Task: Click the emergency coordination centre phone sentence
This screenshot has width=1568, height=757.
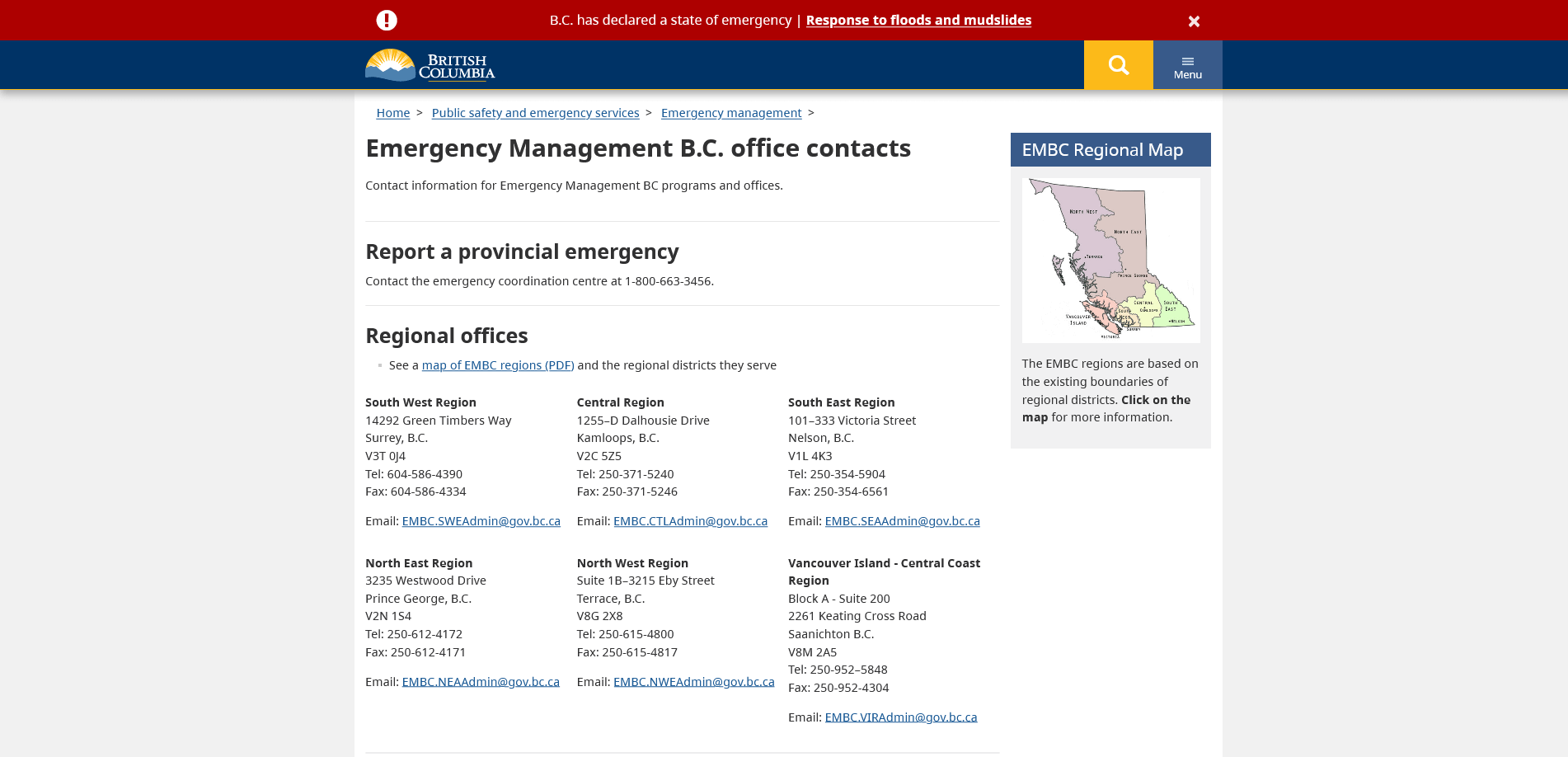Action: 540,281
